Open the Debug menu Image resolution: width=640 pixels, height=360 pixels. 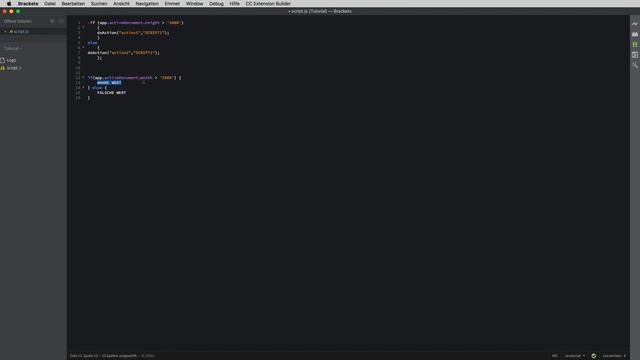click(216, 4)
